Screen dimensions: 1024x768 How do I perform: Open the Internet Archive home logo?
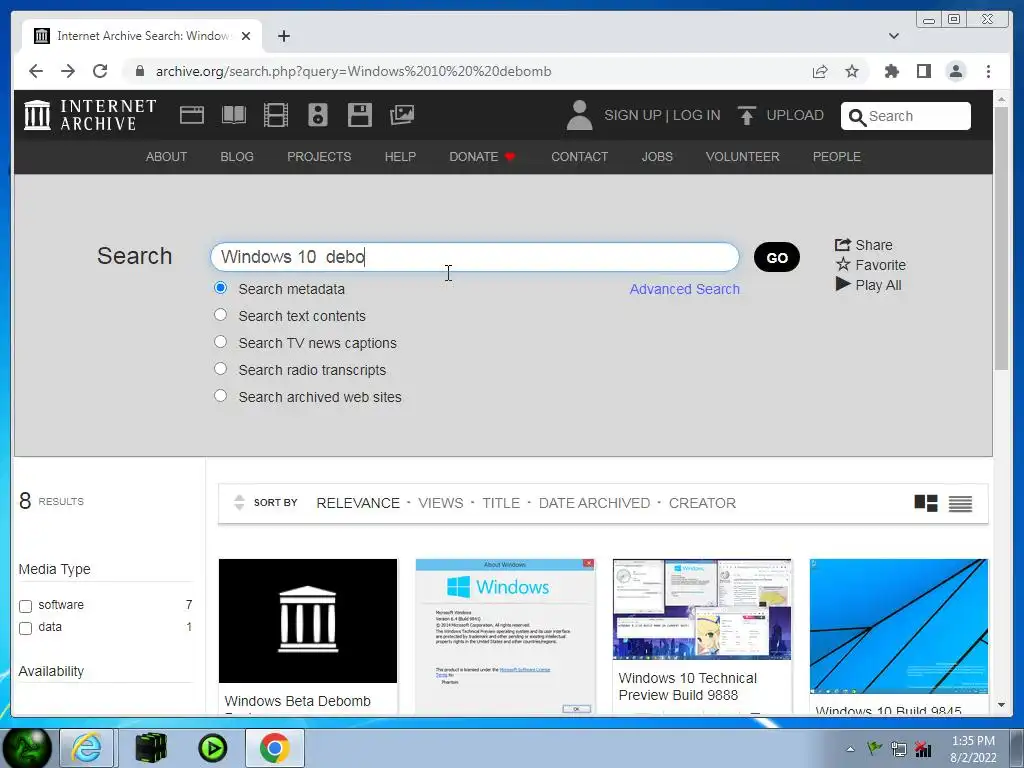point(89,115)
